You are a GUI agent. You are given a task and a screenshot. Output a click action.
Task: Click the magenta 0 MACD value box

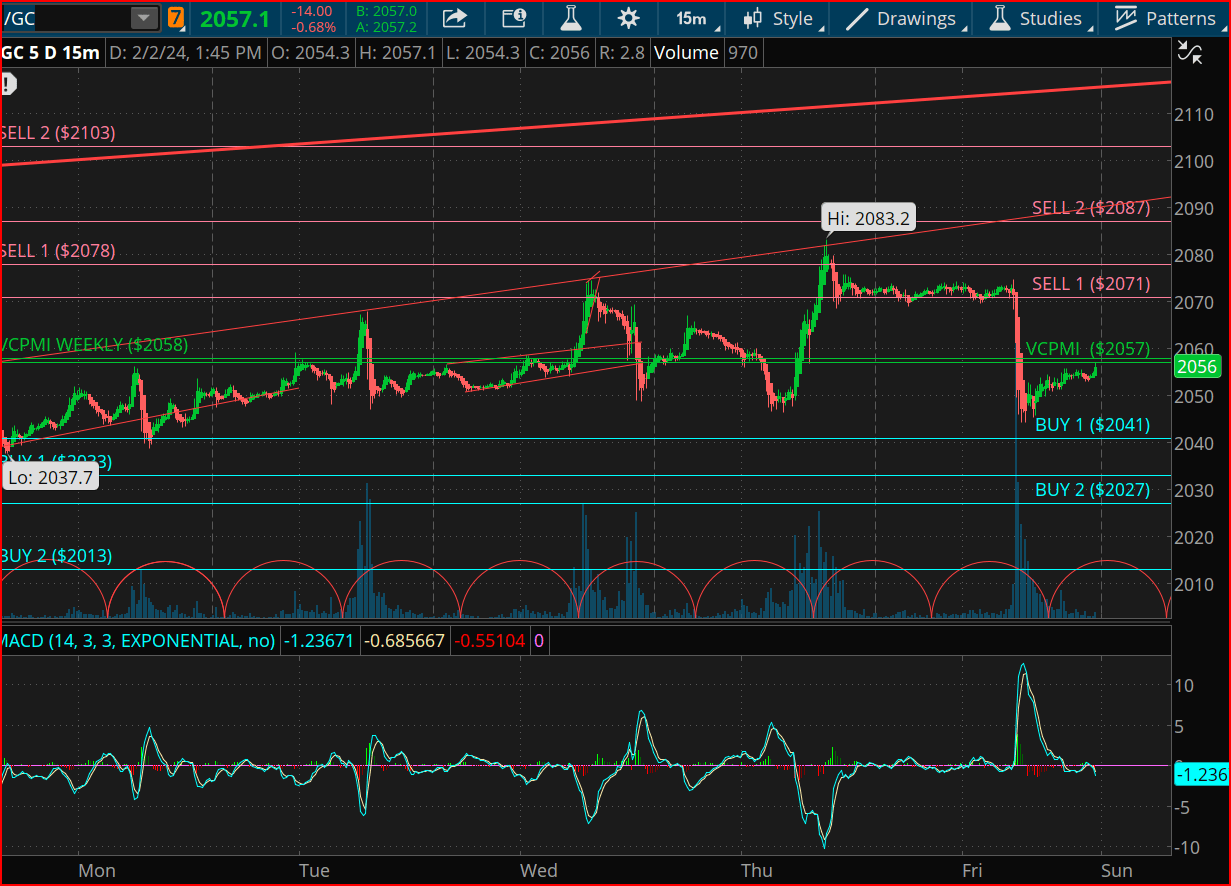click(x=539, y=641)
